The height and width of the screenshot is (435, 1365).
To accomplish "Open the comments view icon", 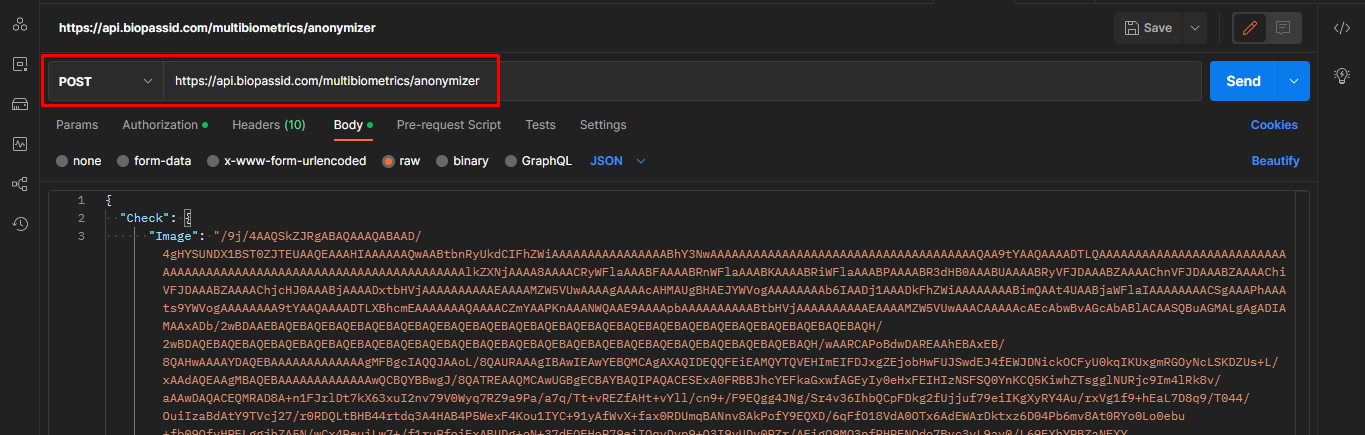I will coord(1283,28).
